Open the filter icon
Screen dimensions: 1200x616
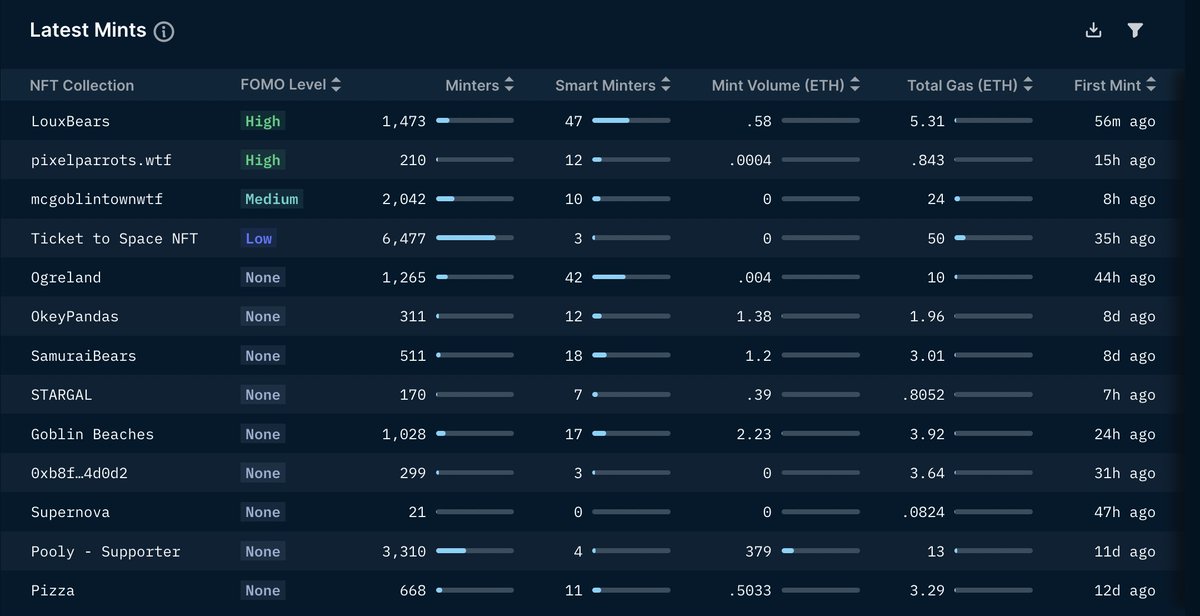click(x=1135, y=30)
